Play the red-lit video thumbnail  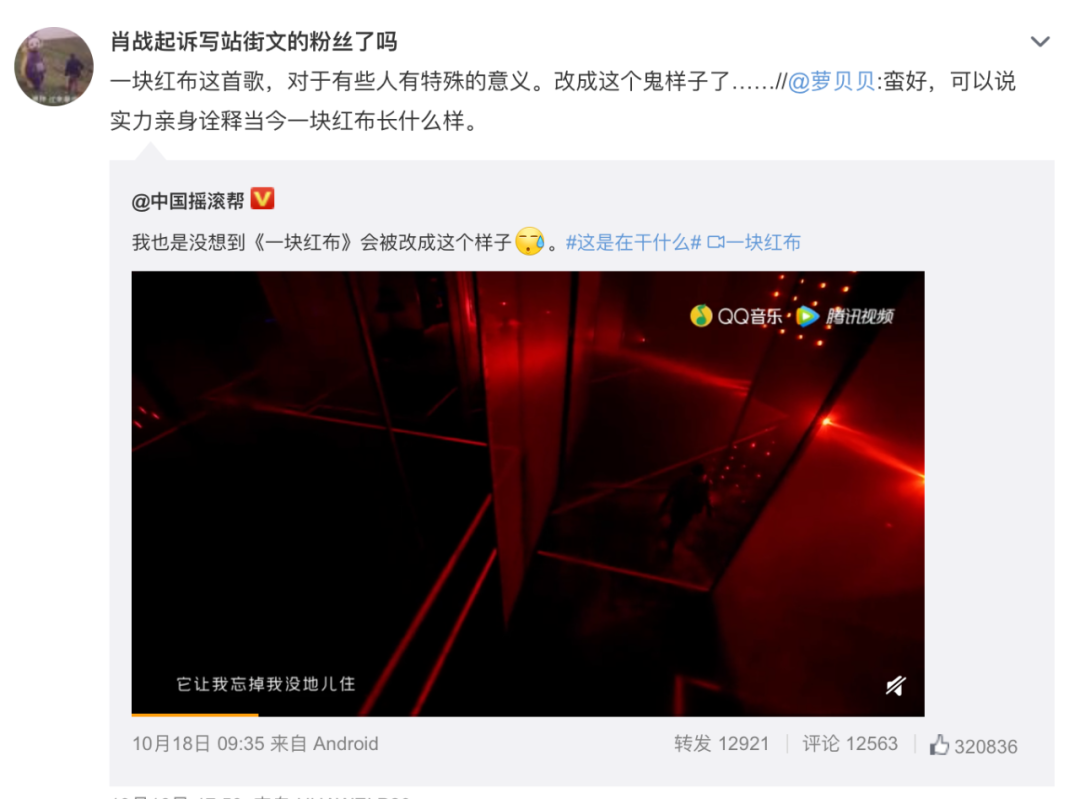pos(528,493)
